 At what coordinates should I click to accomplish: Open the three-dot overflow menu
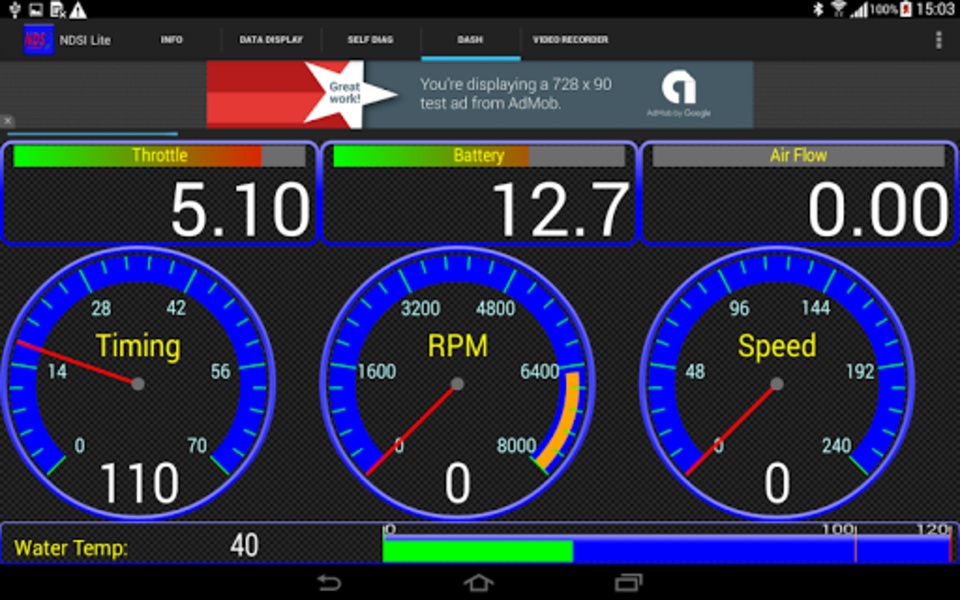[x=938, y=40]
